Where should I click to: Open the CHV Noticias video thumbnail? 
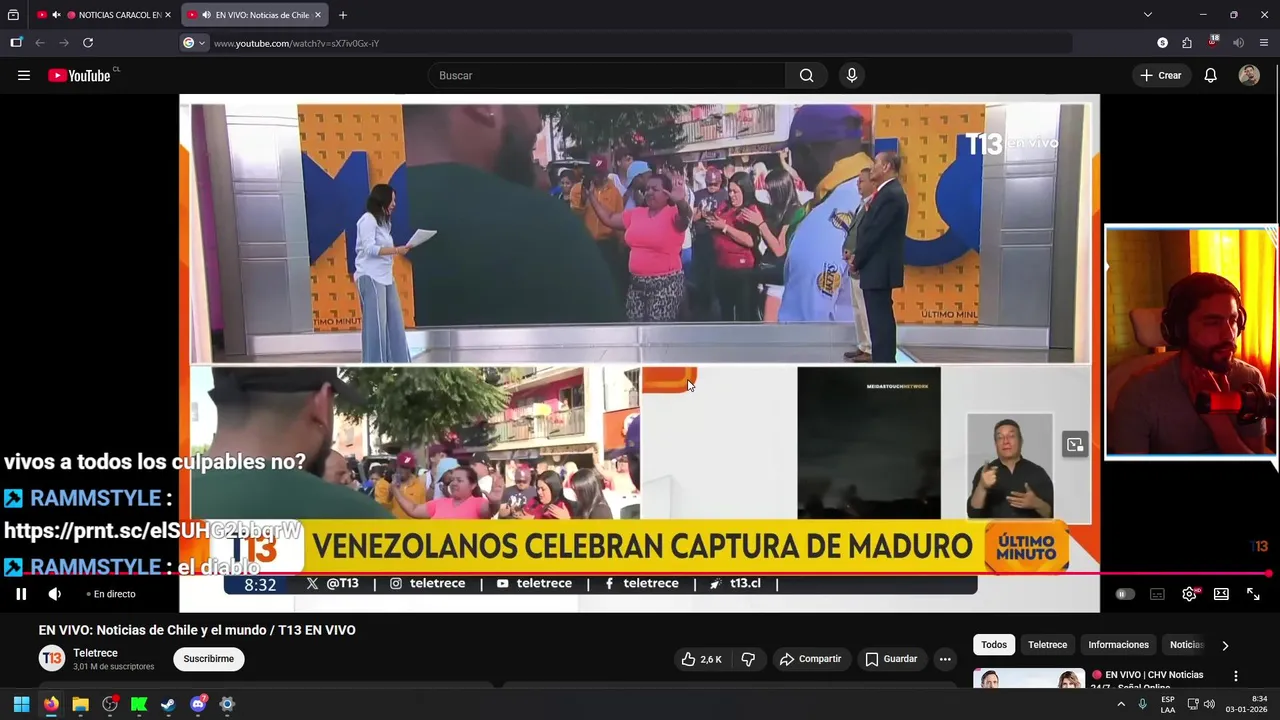pos(1029,678)
